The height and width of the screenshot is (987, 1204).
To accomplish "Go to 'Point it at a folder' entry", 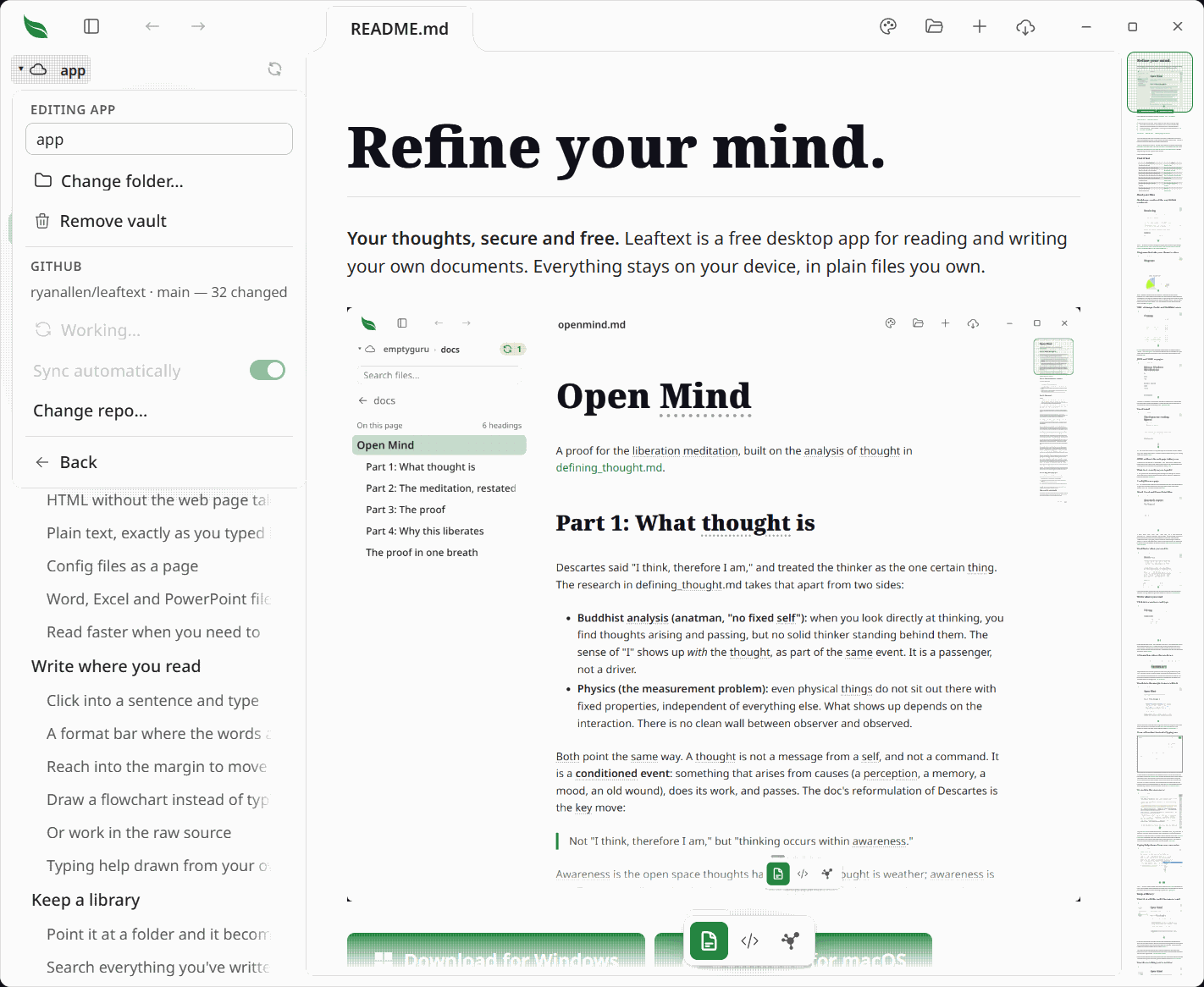I will coord(157,935).
